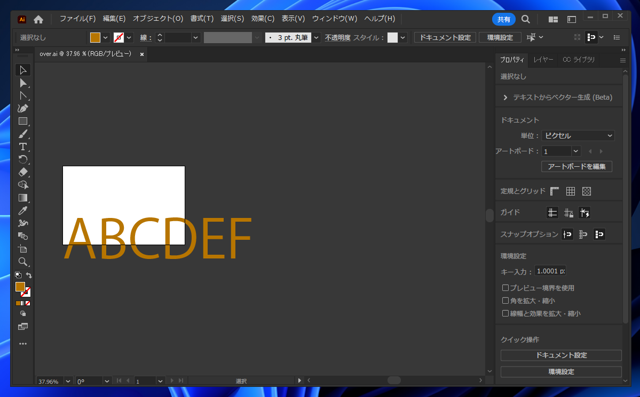Viewport: 640px width, 397px height.
Task: Click the fill swatch in toolbar
Action: pyautogui.click(x=20, y=287)
